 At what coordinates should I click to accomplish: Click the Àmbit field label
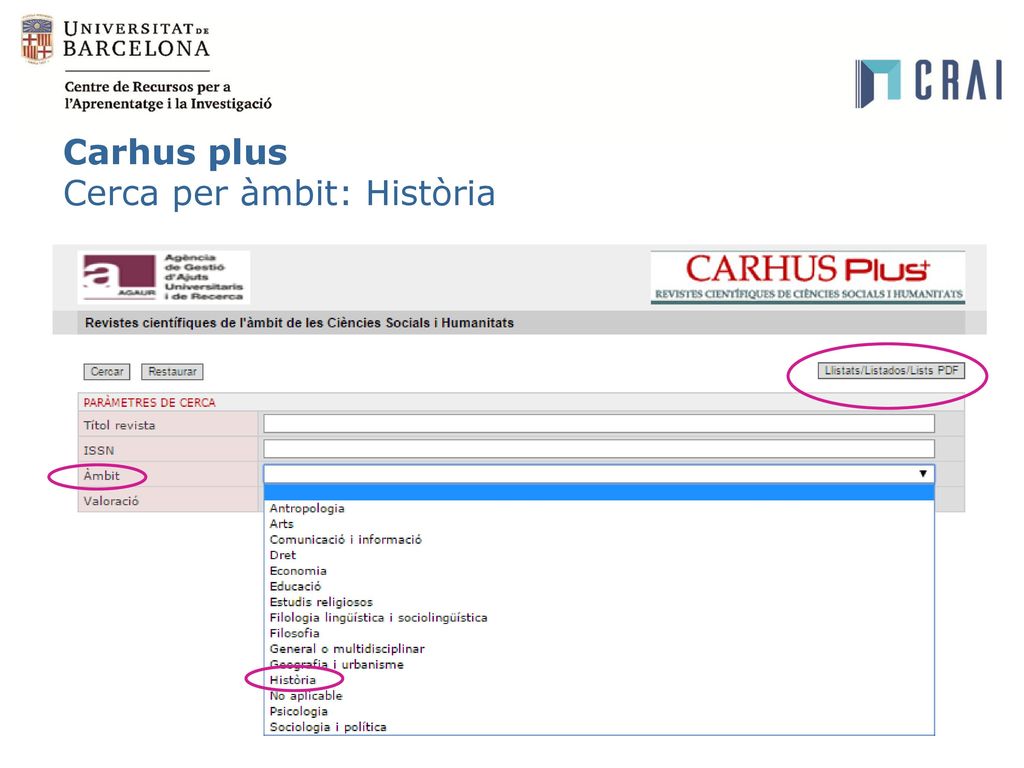coord(101,476)
